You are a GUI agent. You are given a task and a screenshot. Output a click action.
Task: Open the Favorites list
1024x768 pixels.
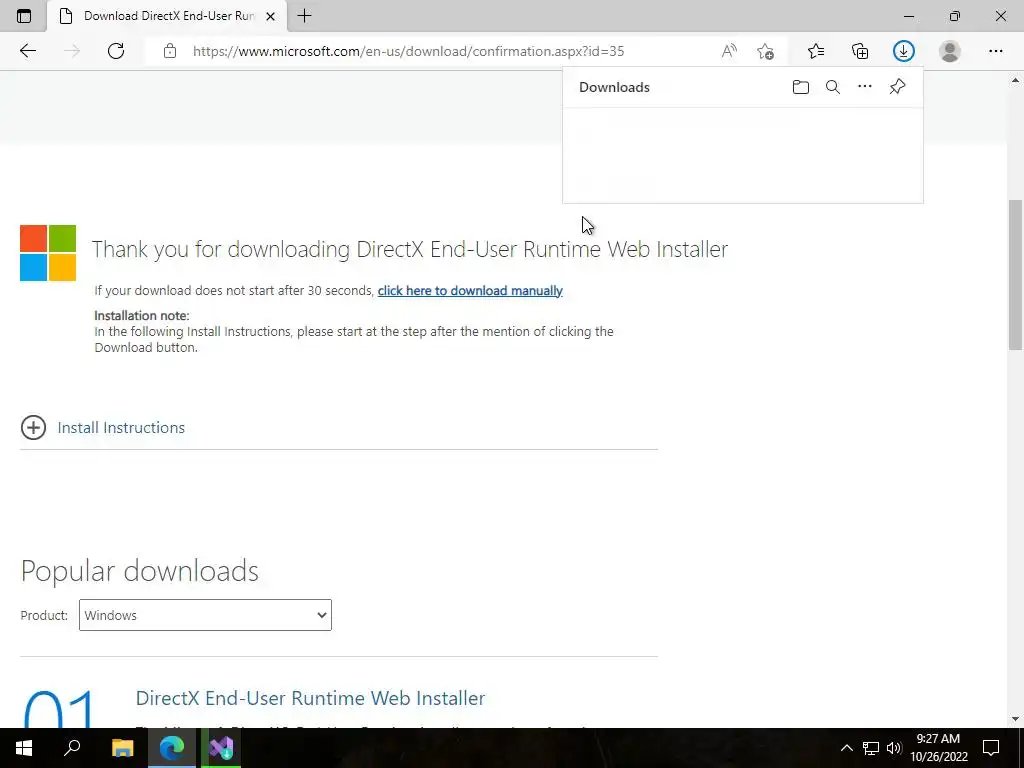[x=816, y=51]
